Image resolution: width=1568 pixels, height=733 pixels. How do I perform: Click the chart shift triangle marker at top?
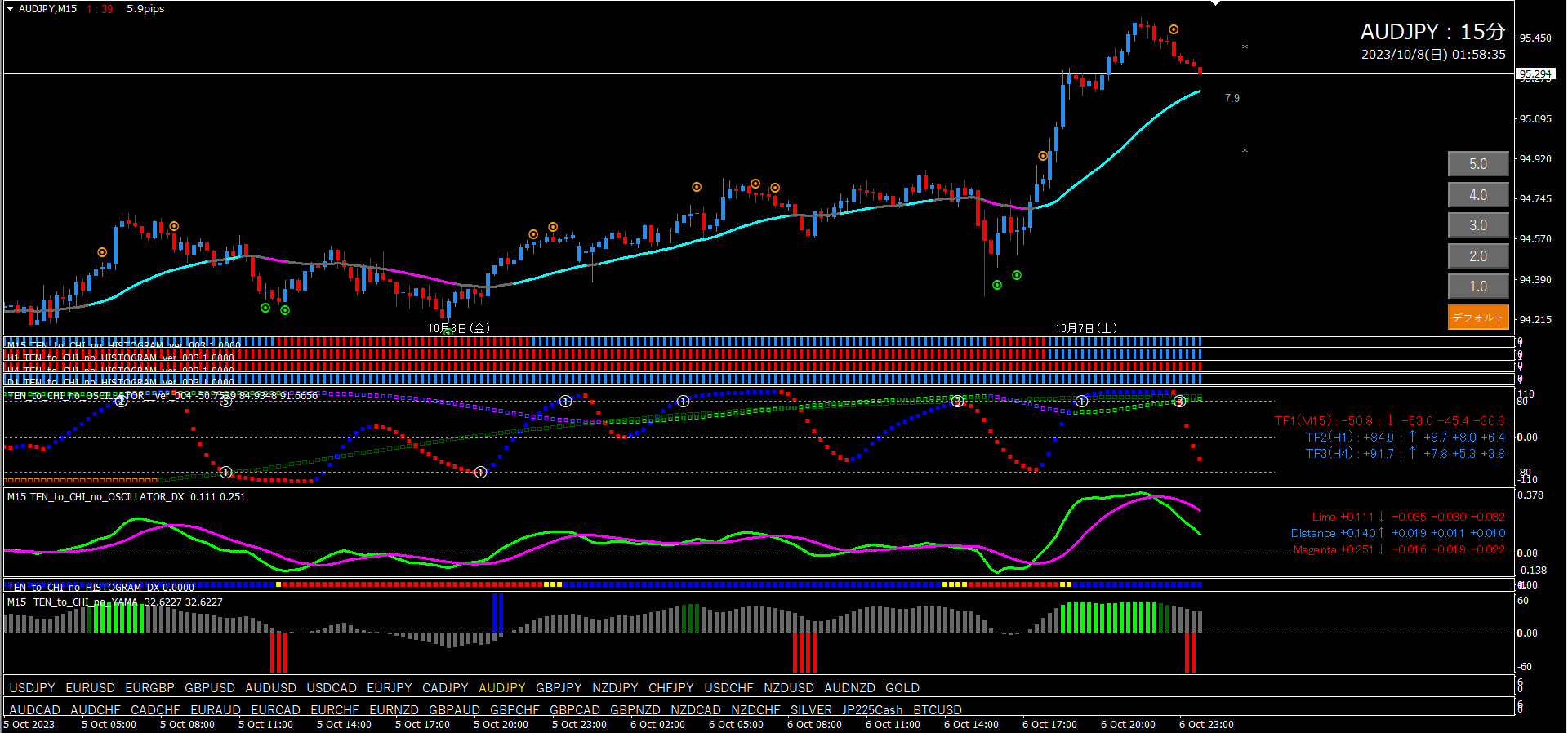(1215, 3)
